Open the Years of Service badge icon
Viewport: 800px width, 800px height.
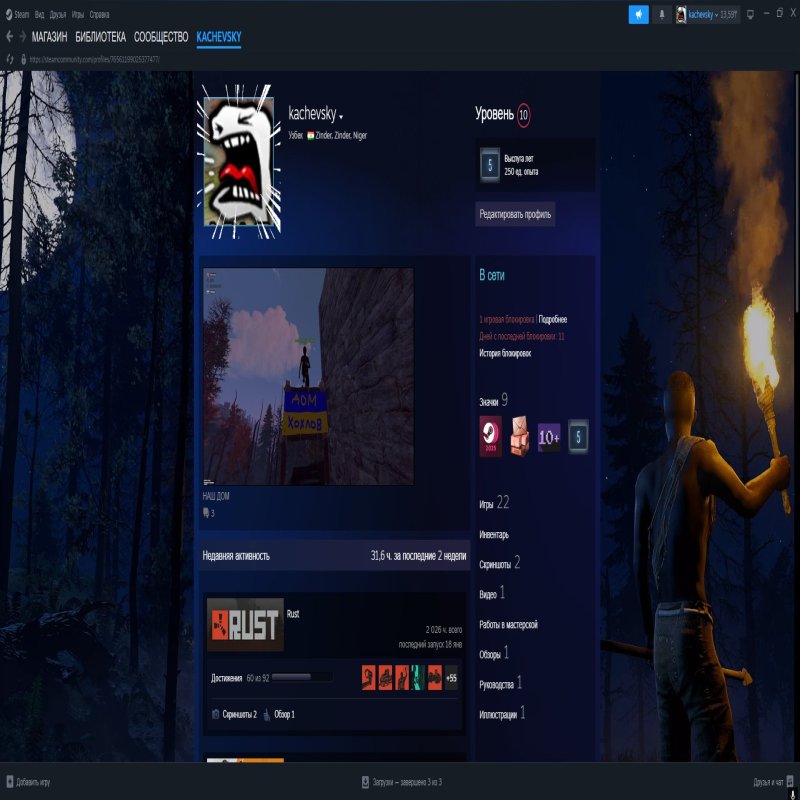pyautogui.click(x=579, y=437)
